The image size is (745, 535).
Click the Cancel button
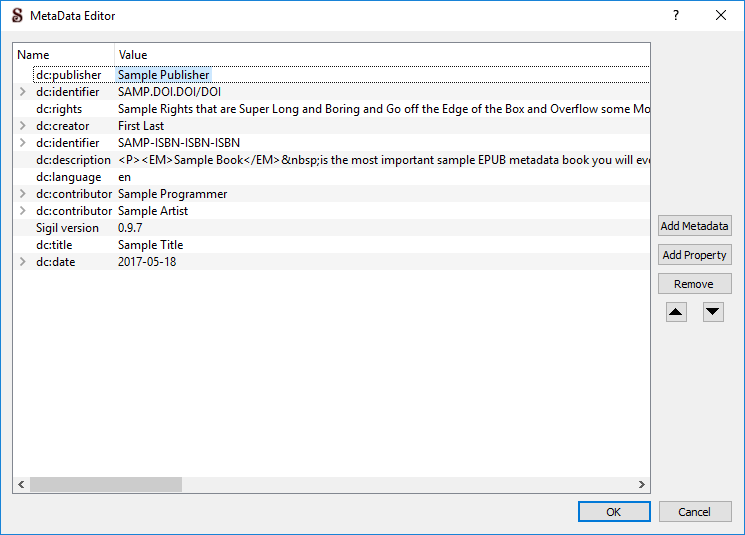694,512
